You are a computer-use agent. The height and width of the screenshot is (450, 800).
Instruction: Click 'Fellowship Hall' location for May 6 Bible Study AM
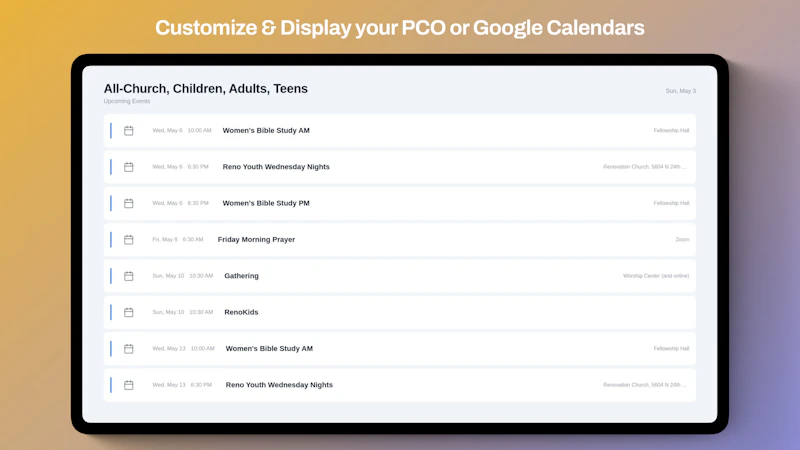pyautogui.click(x=671, y=131)
